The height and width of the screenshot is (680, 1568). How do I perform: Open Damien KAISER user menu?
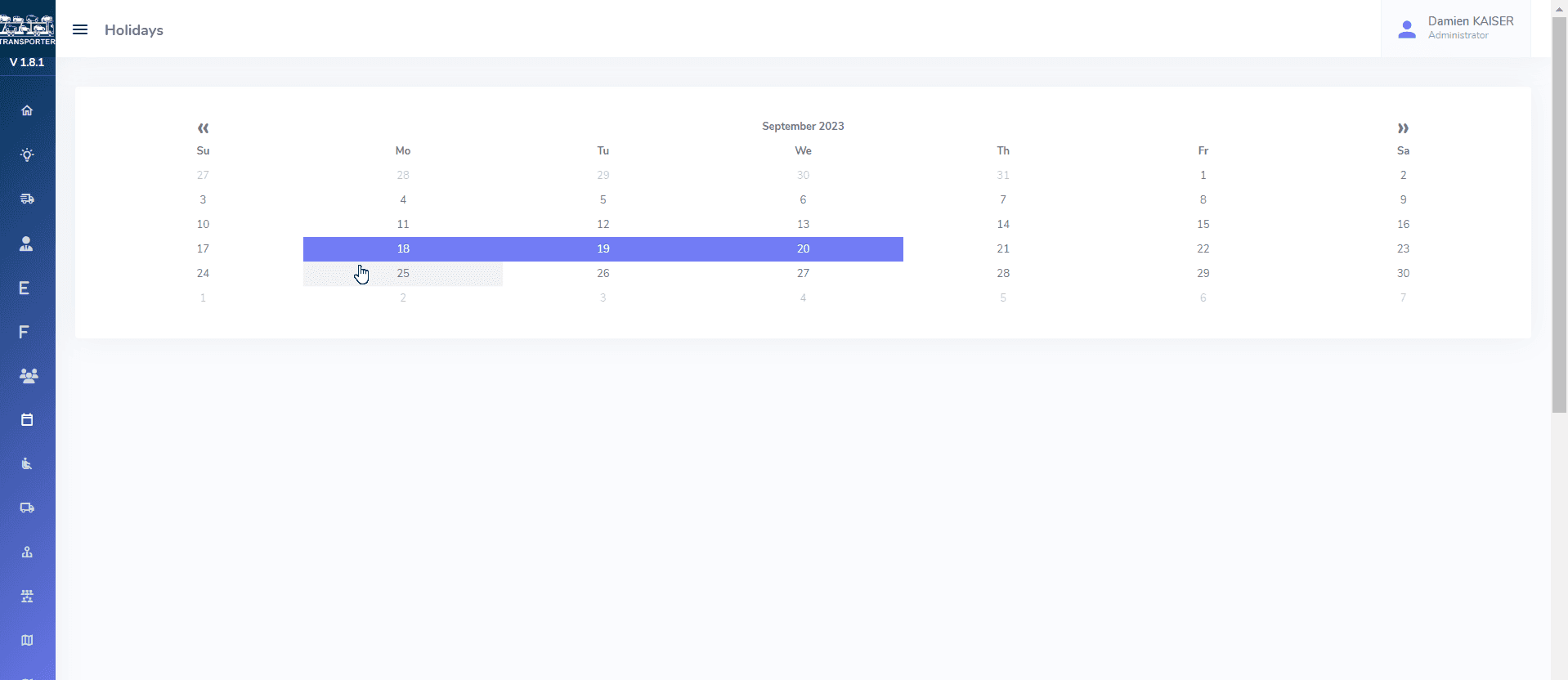coord(1456,29)
